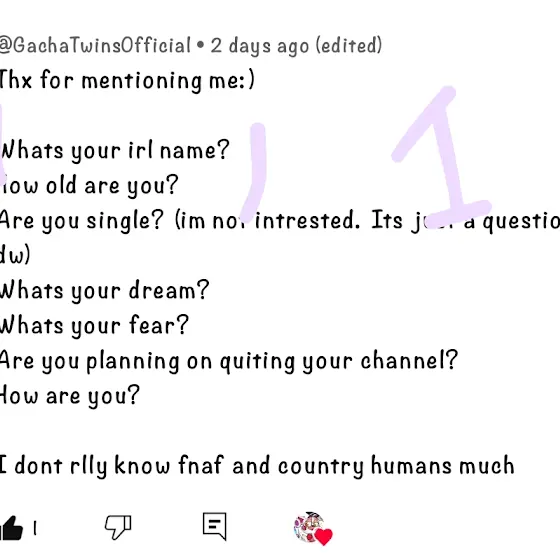The height and width of the screenshot is (560, 560).
Task: Click the 'How are you?' line
Action: [x=69, y=396]
